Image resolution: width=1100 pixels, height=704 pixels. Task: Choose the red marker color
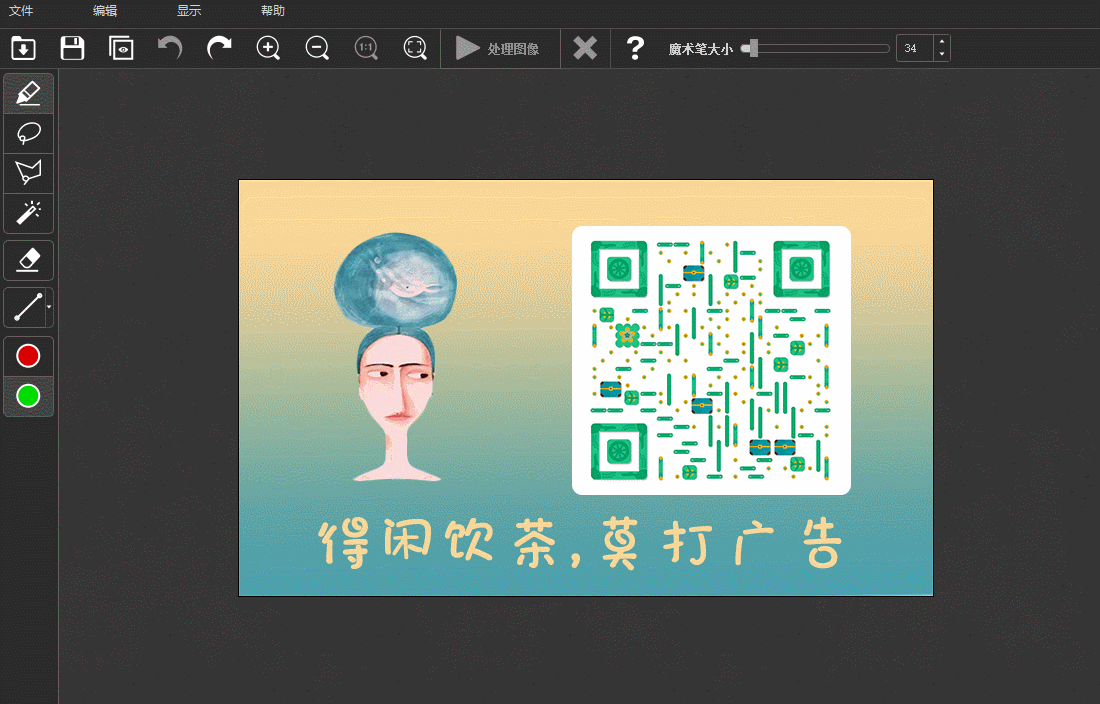(29, 356)
